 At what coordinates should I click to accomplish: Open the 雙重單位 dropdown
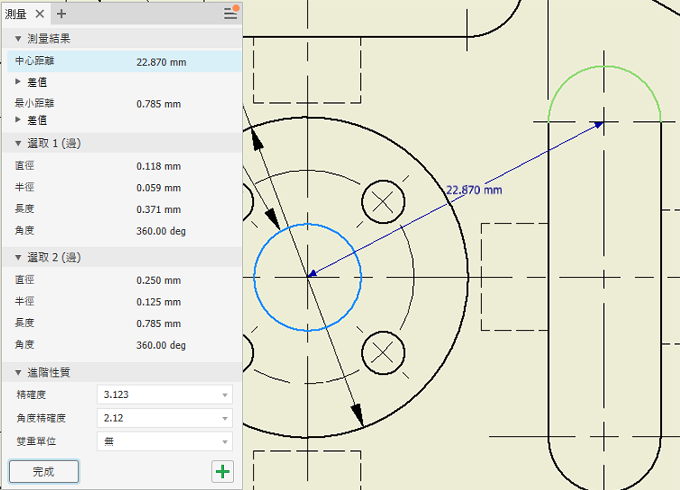point(165,441)
